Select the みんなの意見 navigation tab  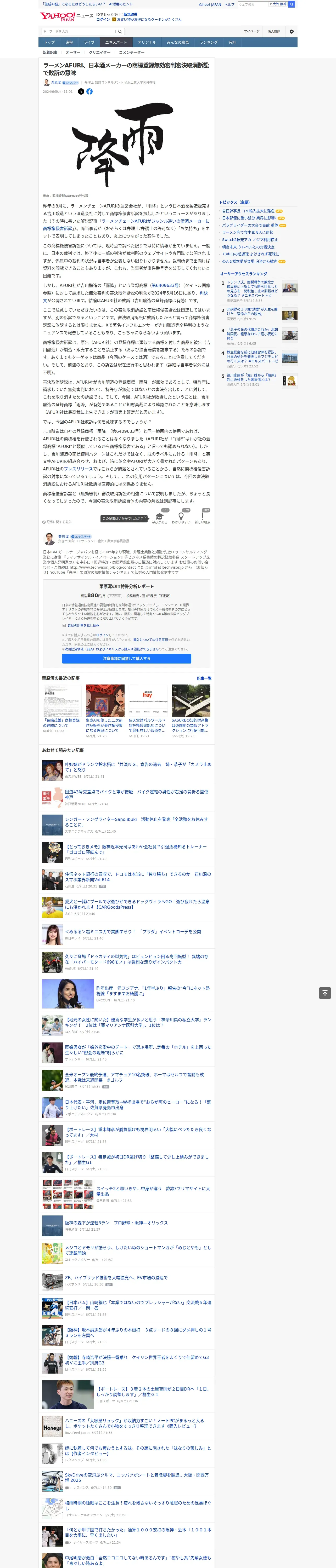178,43
